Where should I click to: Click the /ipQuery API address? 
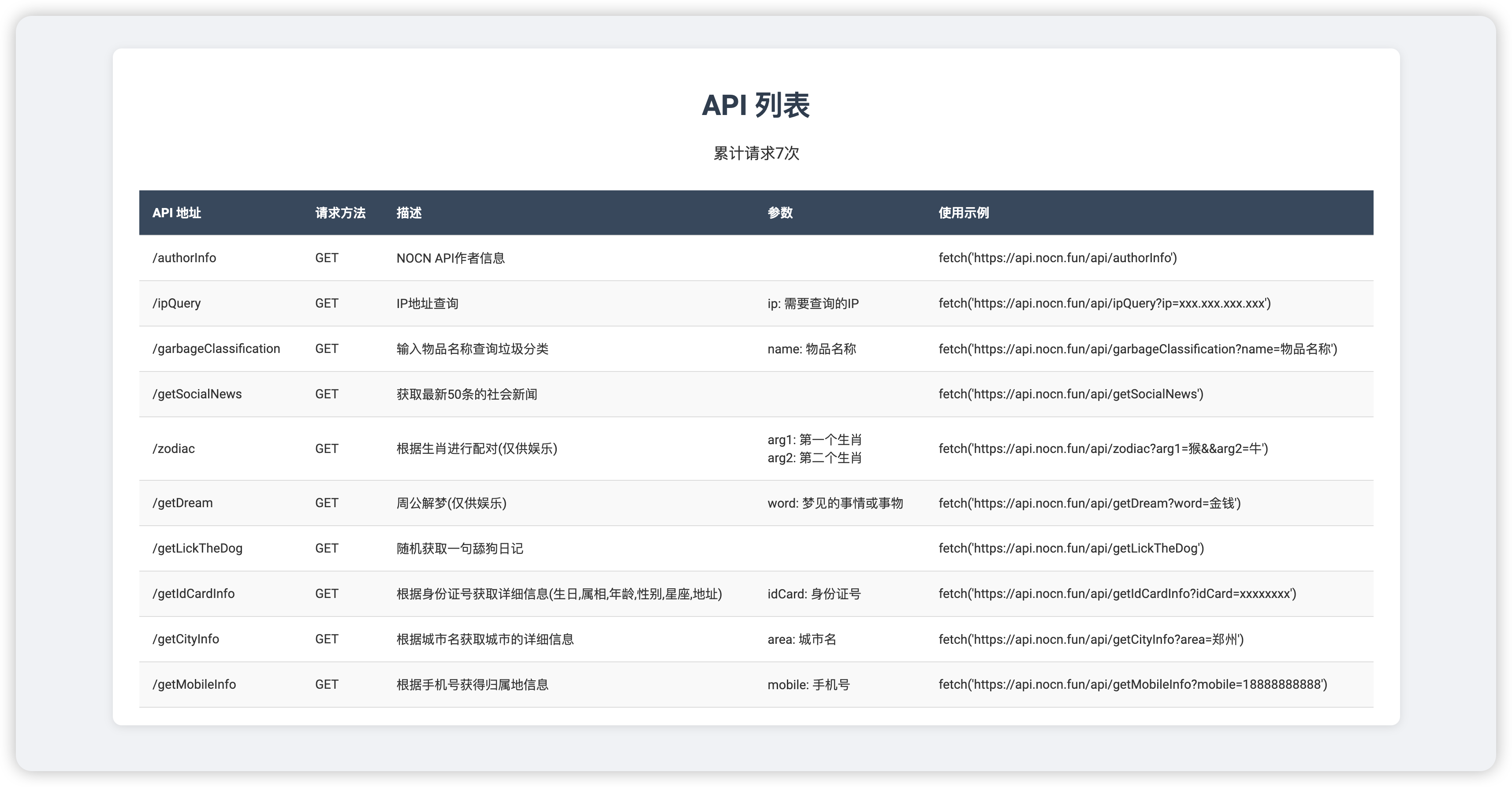pos(177,303)
